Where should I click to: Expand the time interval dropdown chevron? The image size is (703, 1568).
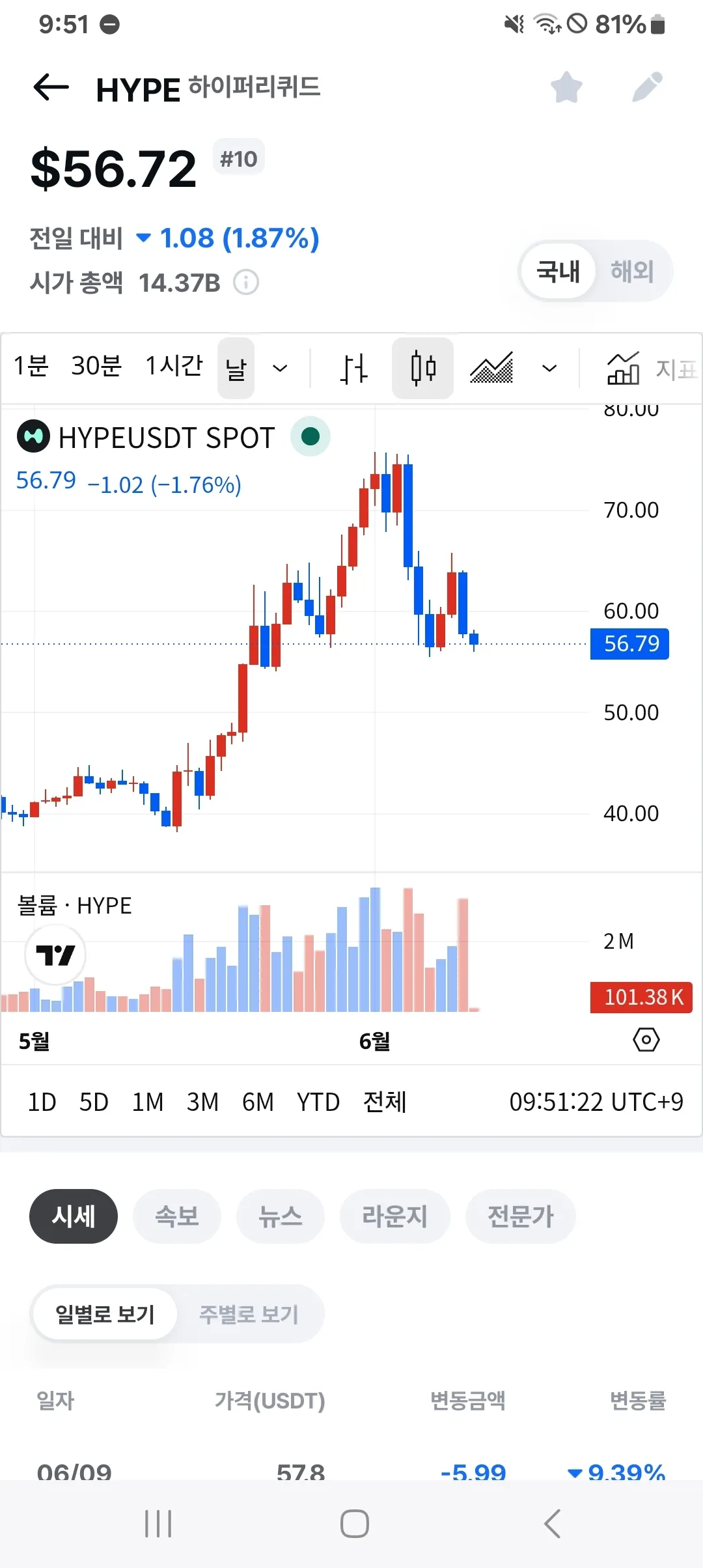tap(280, 369)
